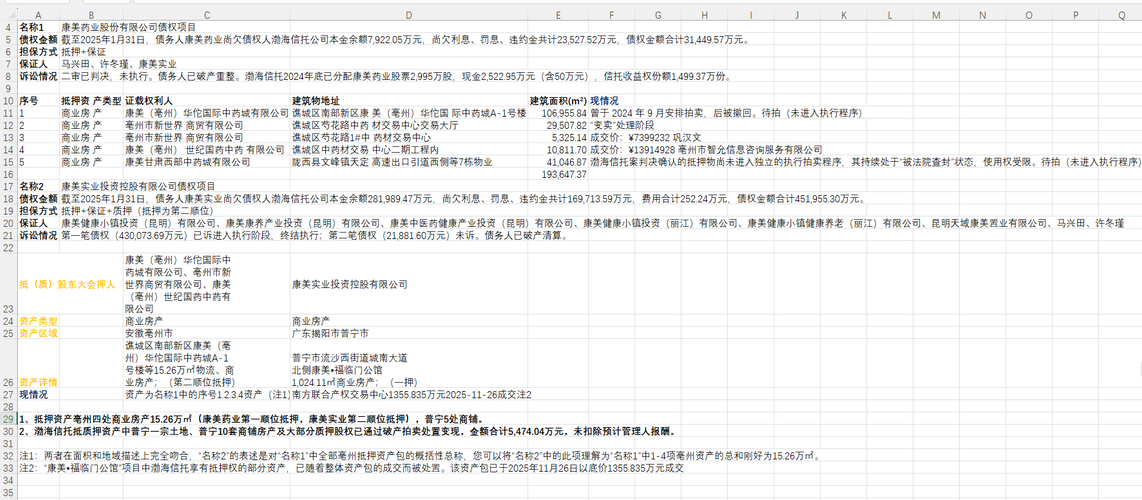Click the 建筑面积(m²) header cell
The height and width of the screenshot is (500, 1142).
(558, 100)
